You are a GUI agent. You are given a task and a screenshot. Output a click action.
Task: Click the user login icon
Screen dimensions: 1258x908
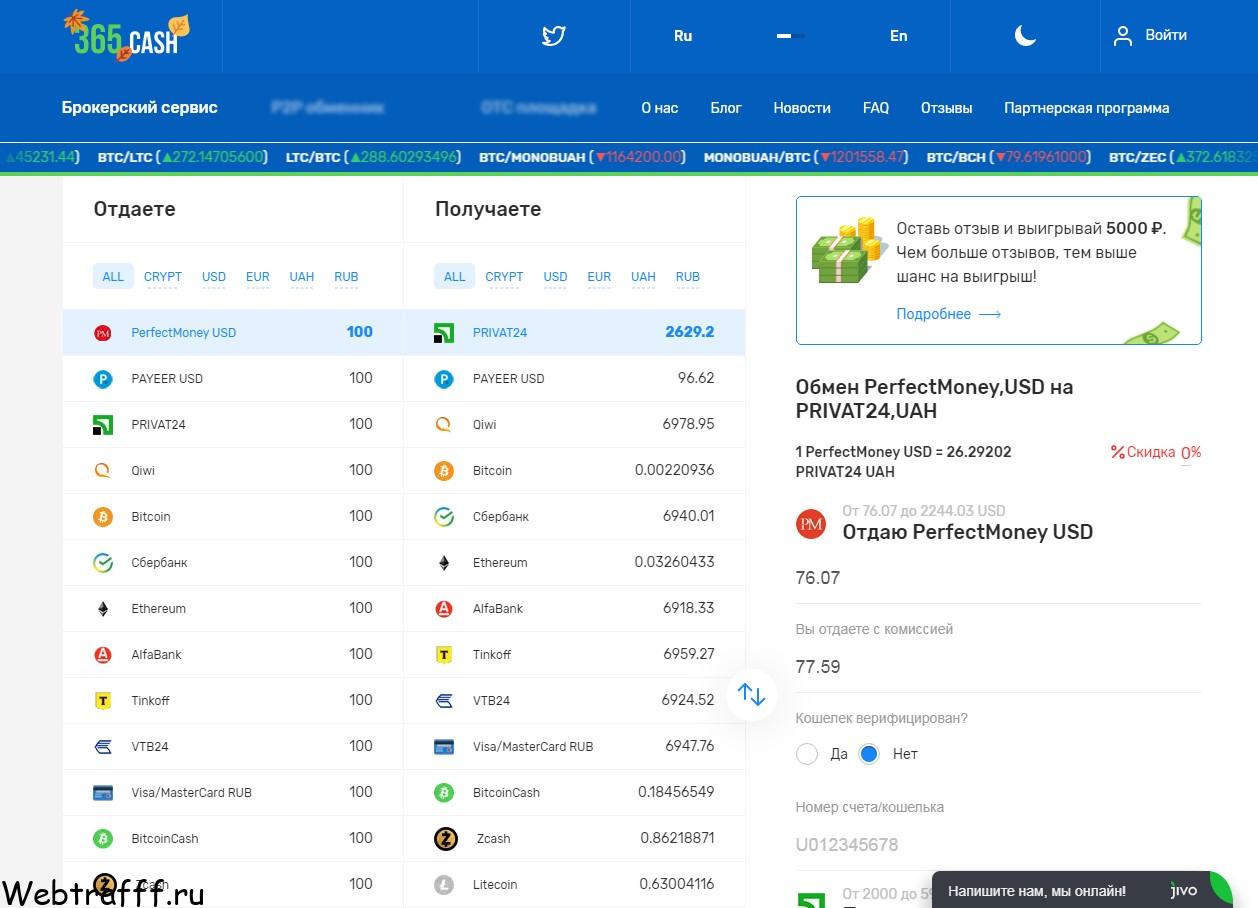coord(1123,36)
